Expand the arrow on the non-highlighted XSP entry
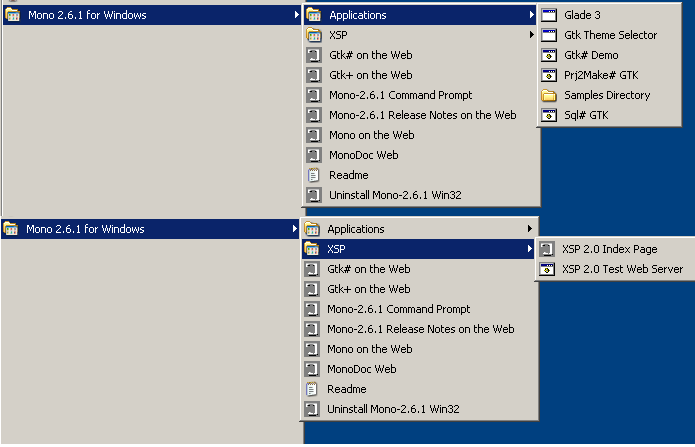 click(x=532, y=35)
